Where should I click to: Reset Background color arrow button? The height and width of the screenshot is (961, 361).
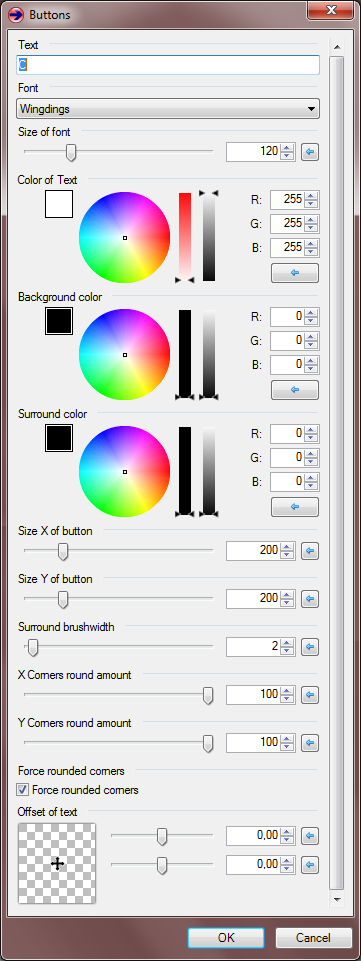coord(295,389)
